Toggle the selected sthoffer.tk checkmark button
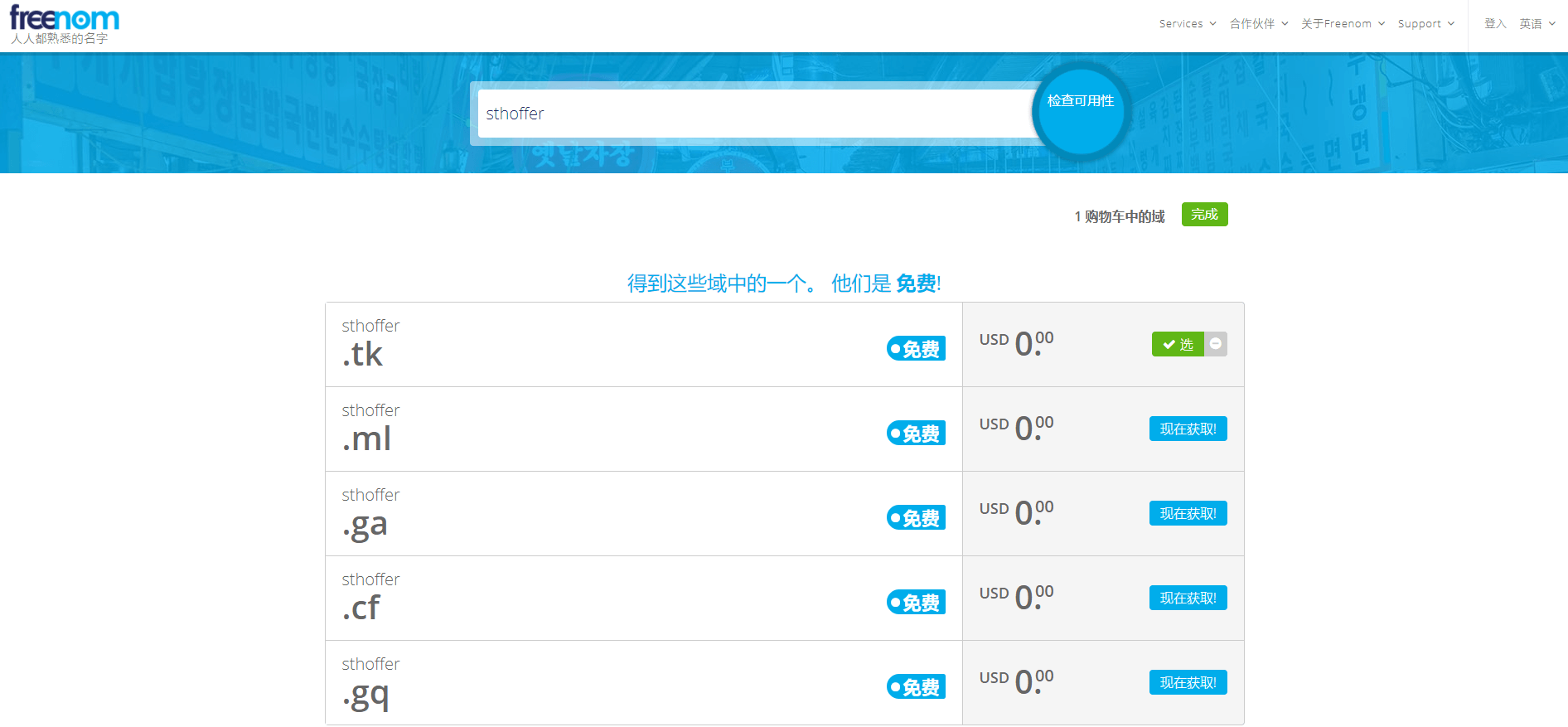Screen dimensions: 1568x727 tap(1178, 344)
